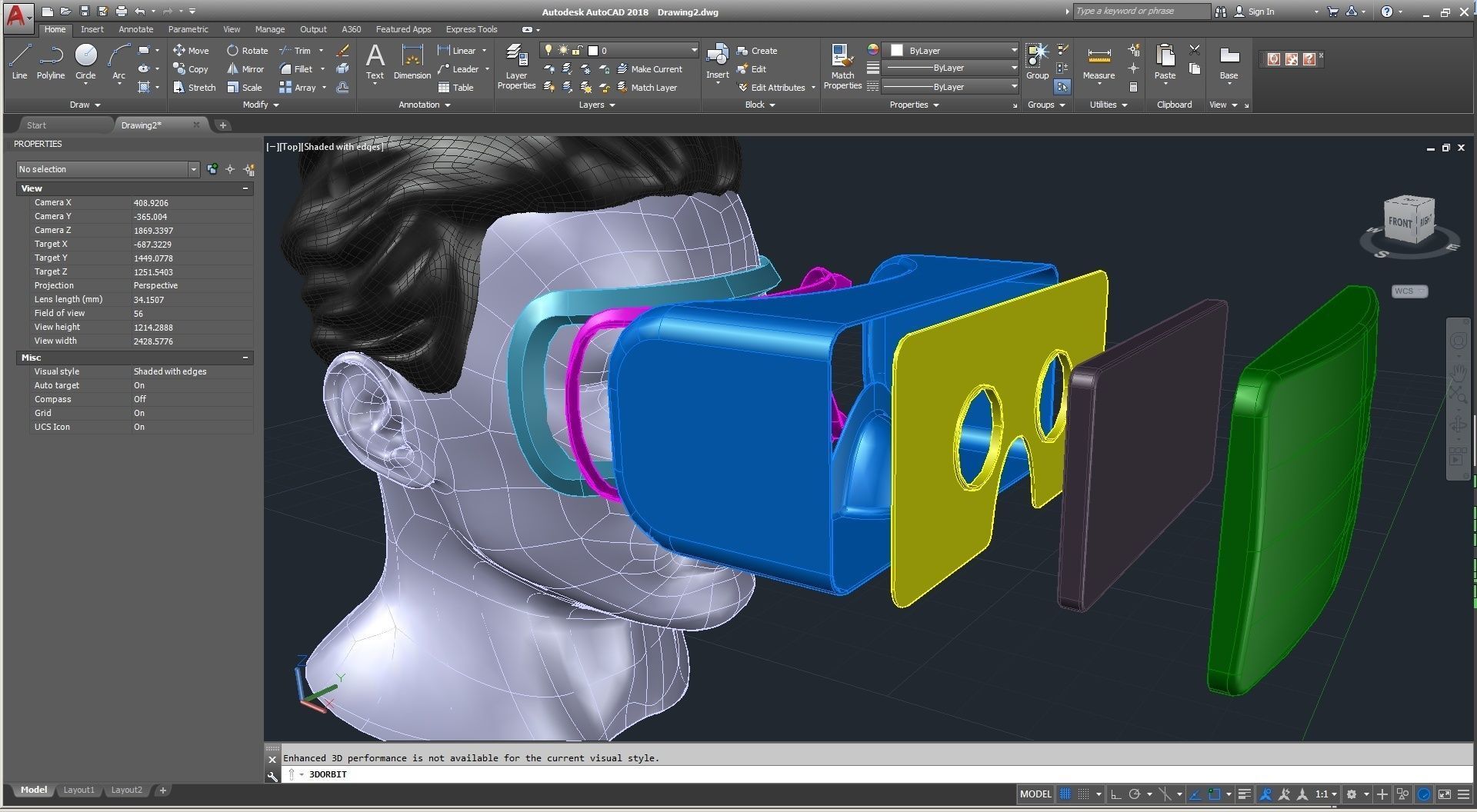The width and height of the screenshot is (1477, 812).
Task: Toggle 2D object snap status icon
Action: click(1215, 794)
